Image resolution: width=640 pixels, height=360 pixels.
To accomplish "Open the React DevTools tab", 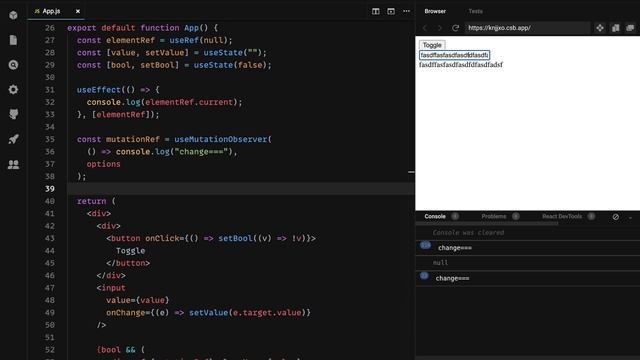I will (562, 216).
